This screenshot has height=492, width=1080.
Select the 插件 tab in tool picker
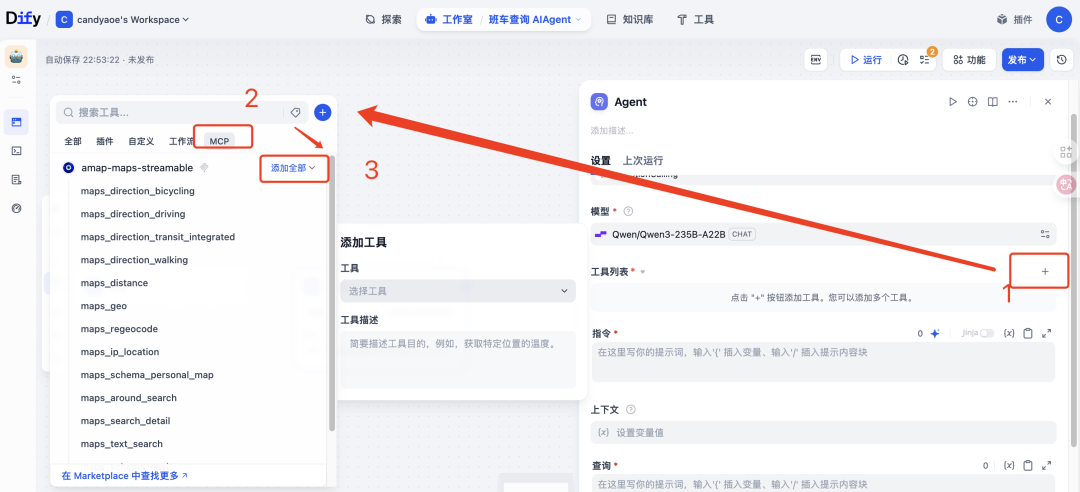105,141
